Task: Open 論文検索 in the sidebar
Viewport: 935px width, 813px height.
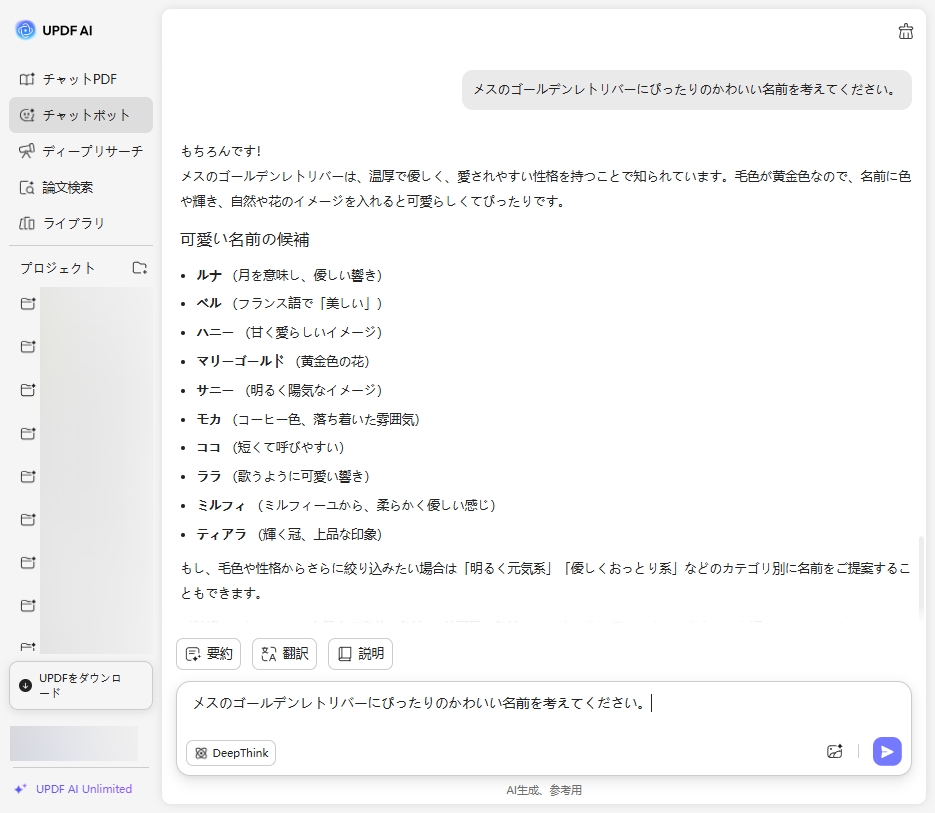Action: 81,187
